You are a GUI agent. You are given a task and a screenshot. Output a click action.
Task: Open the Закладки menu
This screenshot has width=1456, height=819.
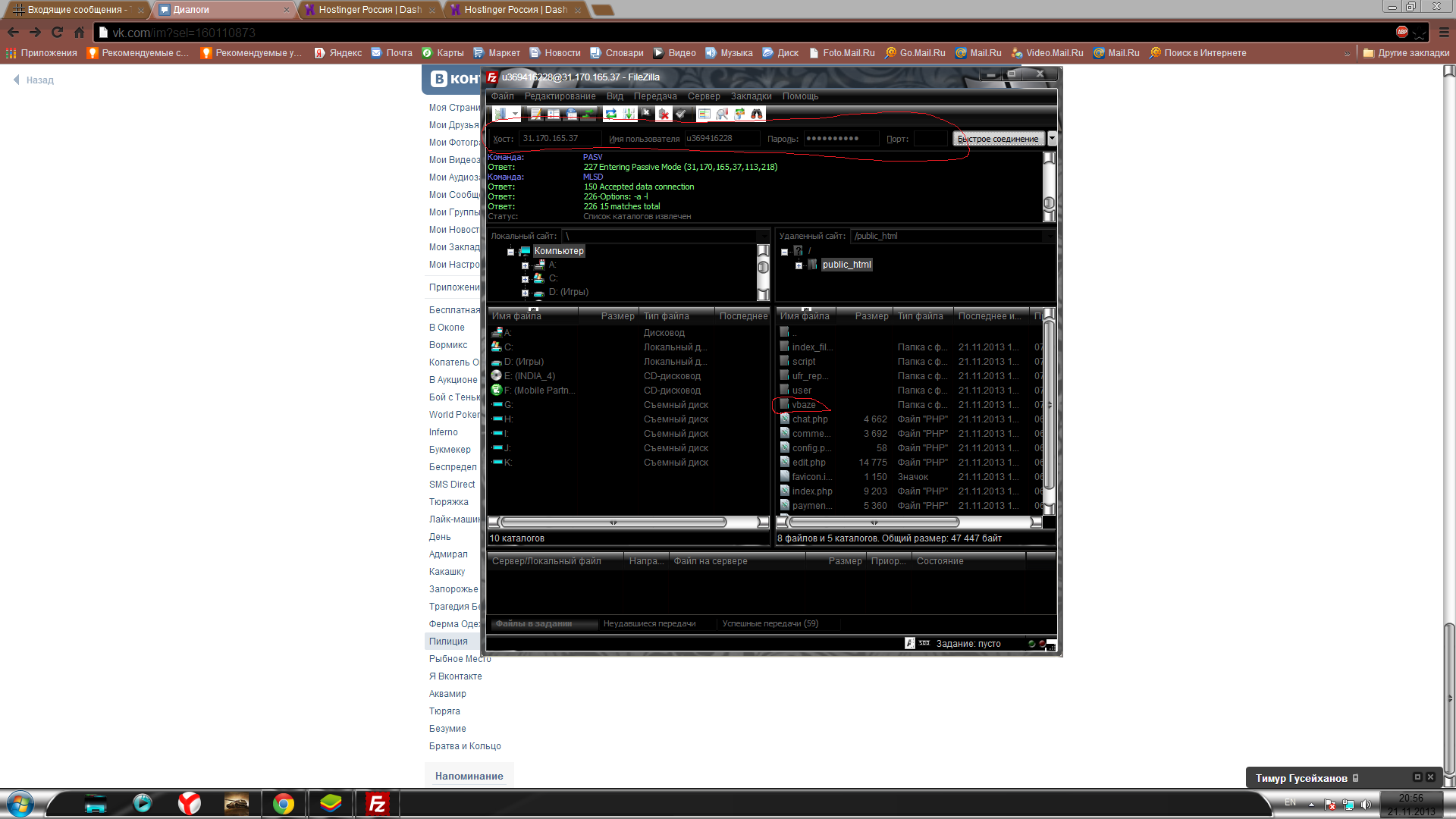tap(751, 96)
